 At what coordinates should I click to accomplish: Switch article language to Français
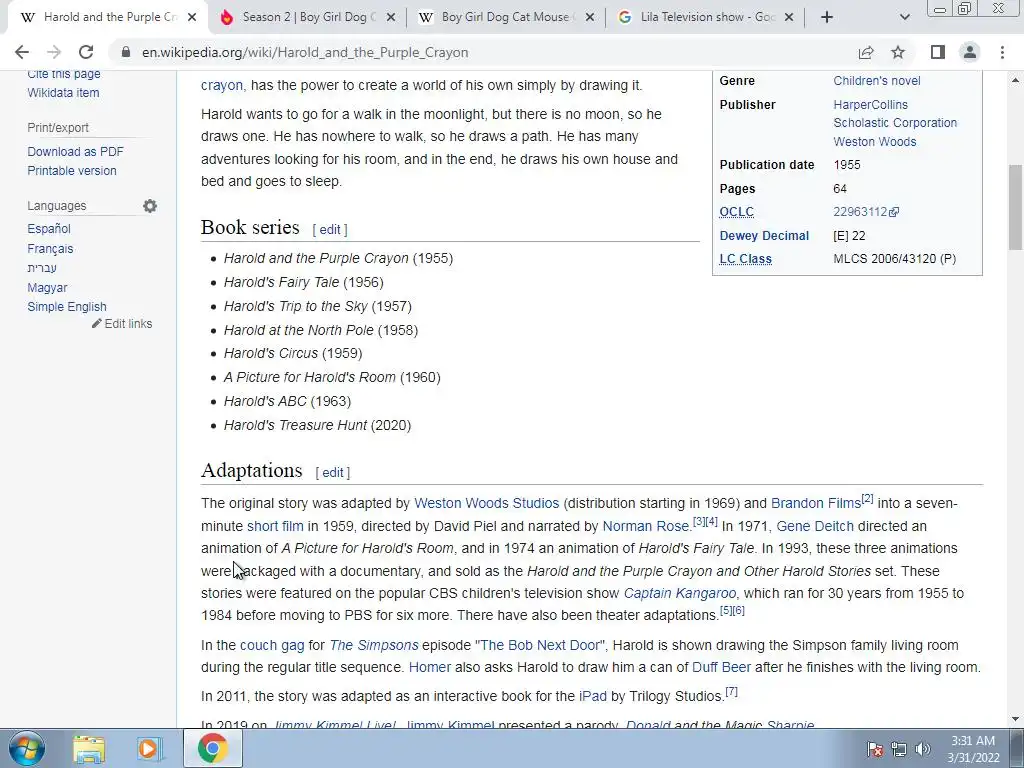[x=50, y=248]
